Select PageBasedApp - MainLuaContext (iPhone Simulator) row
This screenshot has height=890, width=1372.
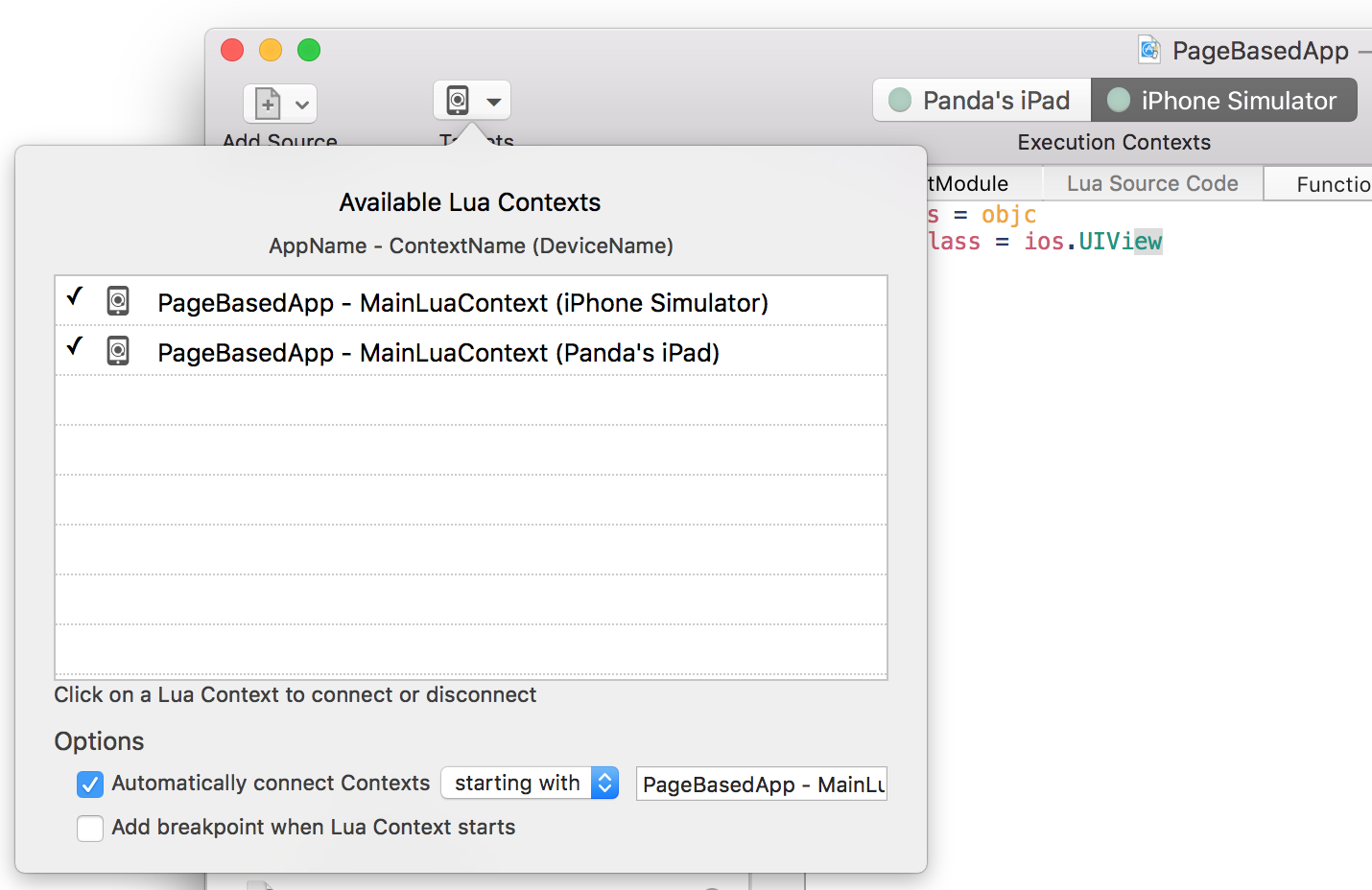click(x=471, y=301)
